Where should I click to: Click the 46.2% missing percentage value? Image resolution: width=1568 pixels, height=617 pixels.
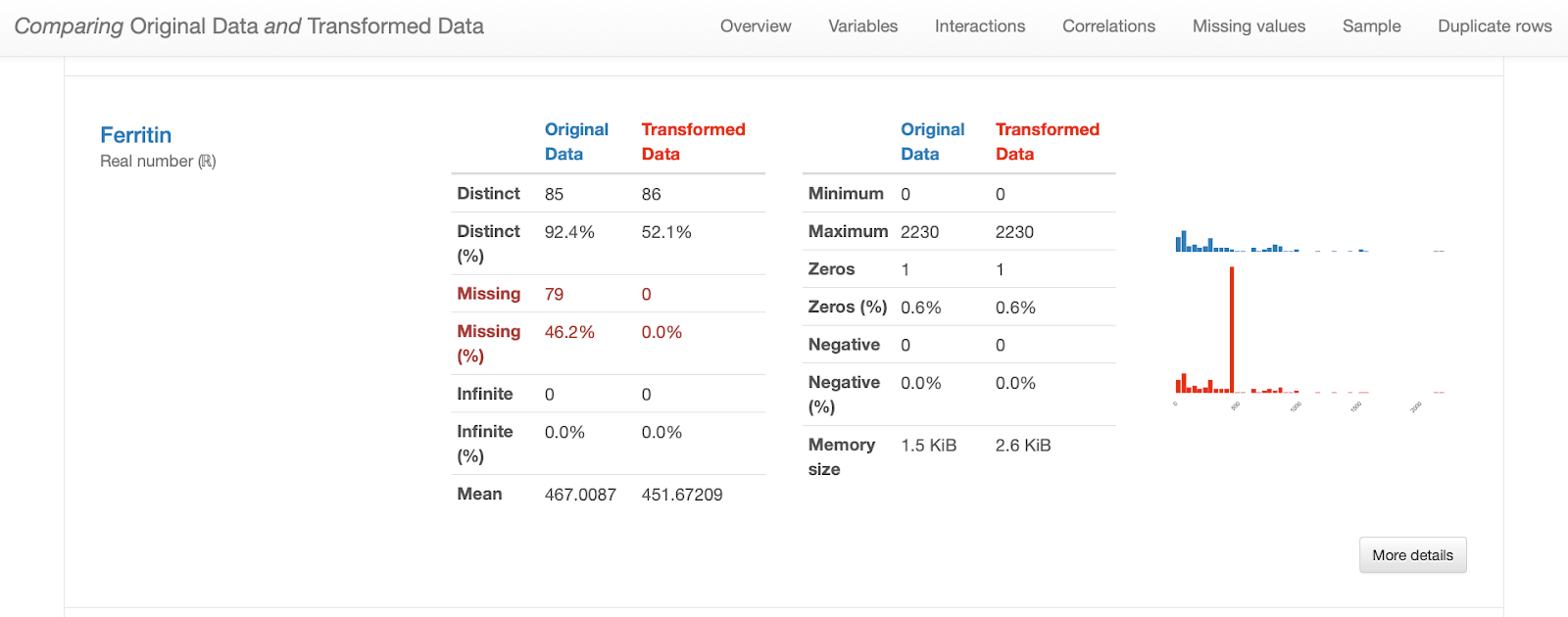tap(569, 332)
